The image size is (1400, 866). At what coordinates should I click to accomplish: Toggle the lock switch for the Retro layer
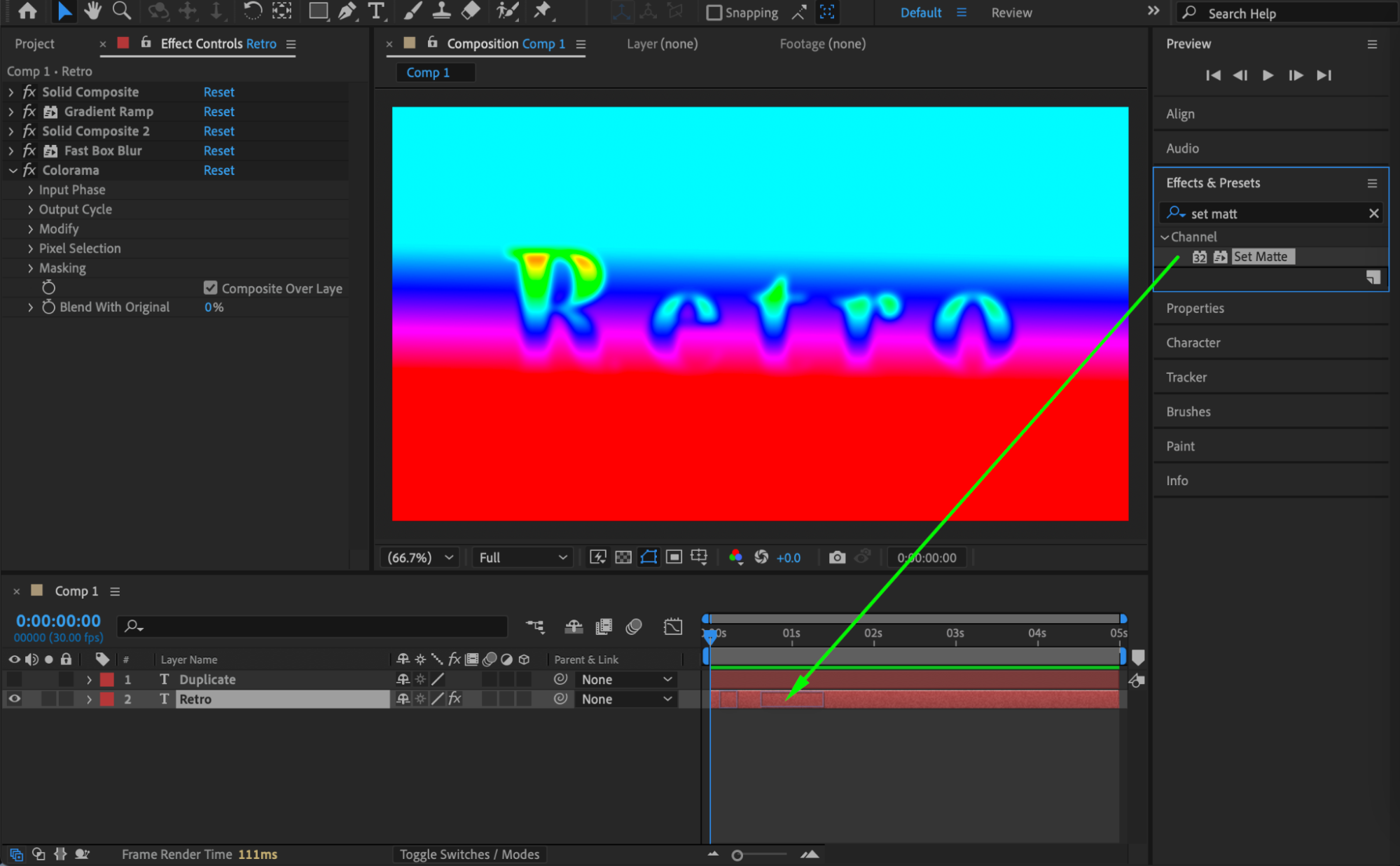pos(66,699)
